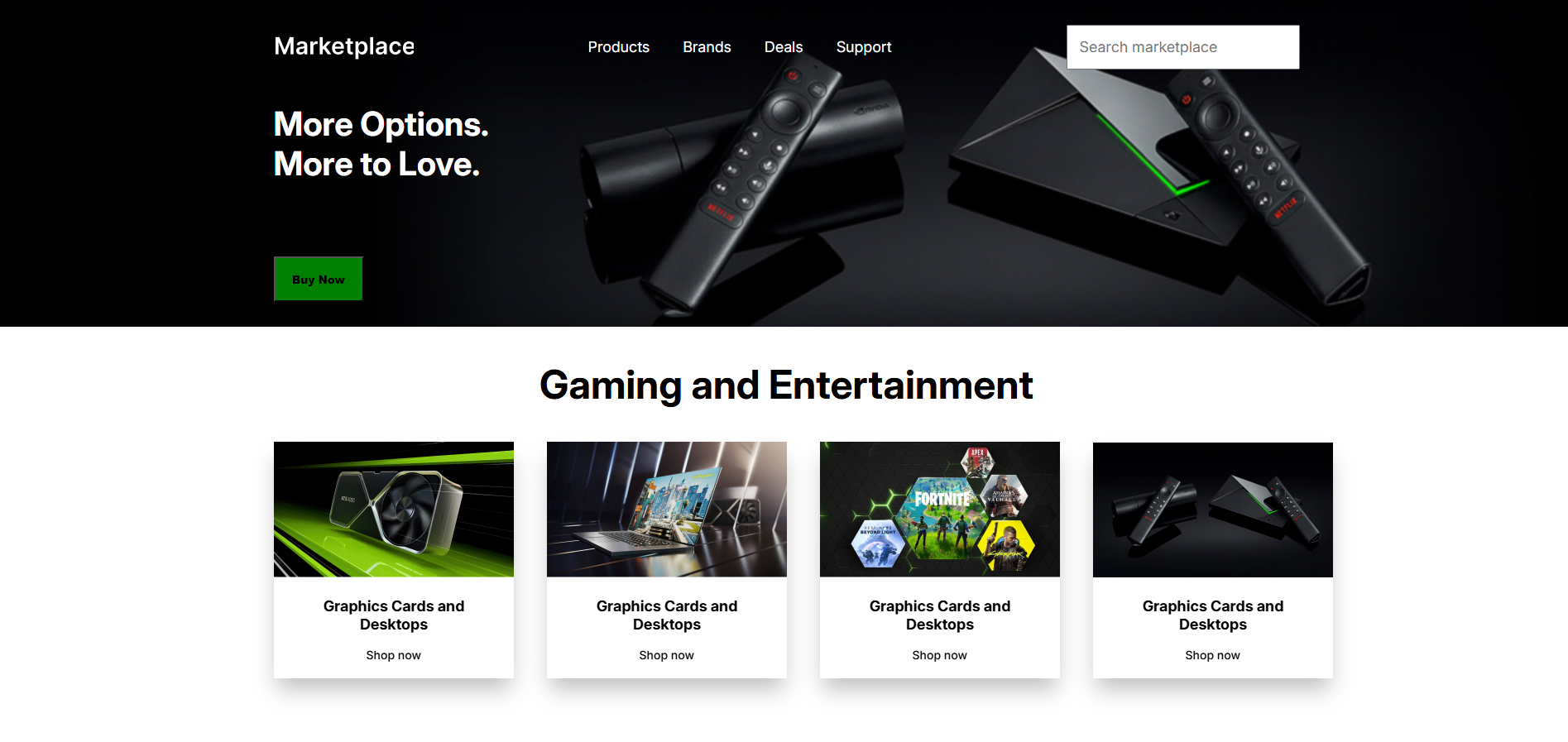Screen dimensions: 1568x742
Task: Click Shop now under graphics card image
Action: click(x=394, y=655)
